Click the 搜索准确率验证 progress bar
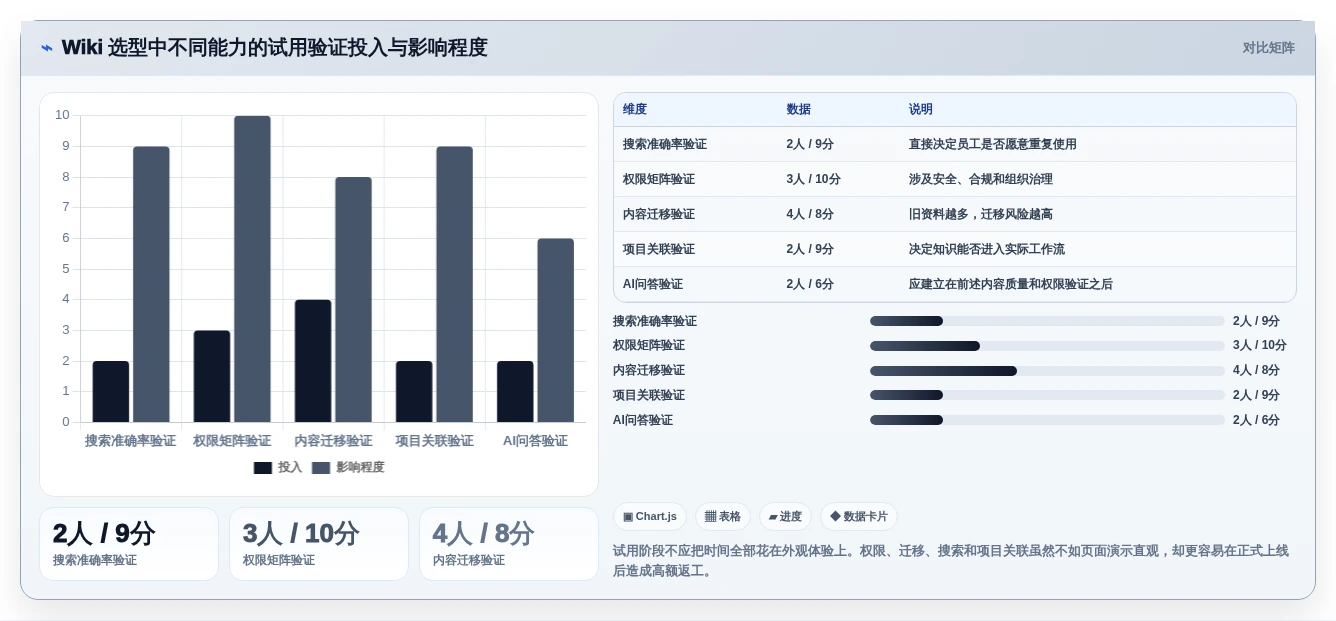Viewport: 1336px width, 621px height. point(1047,321)
